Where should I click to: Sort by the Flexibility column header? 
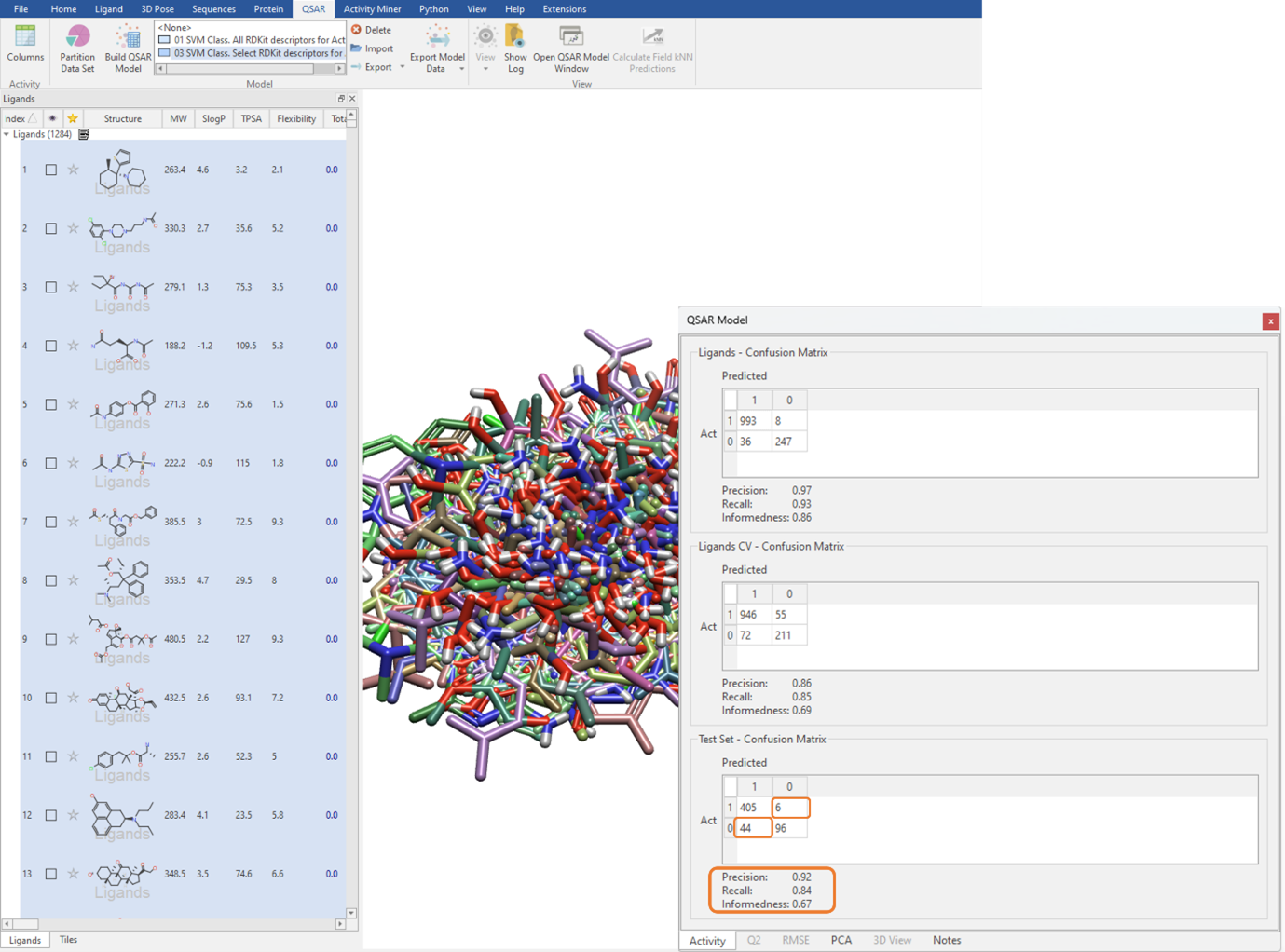click(296, 118)
